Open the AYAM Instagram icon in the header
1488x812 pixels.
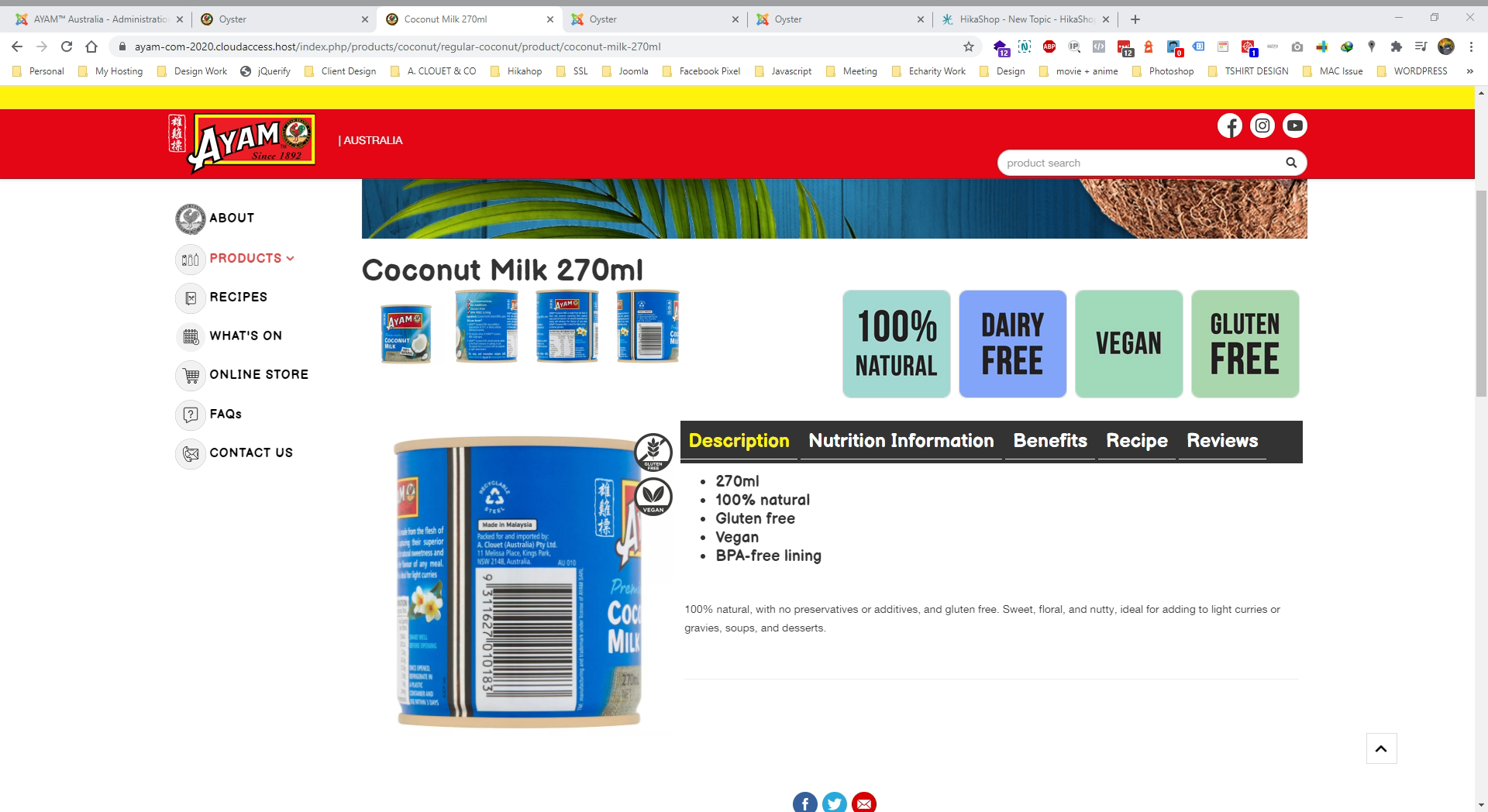point(1262,126)
